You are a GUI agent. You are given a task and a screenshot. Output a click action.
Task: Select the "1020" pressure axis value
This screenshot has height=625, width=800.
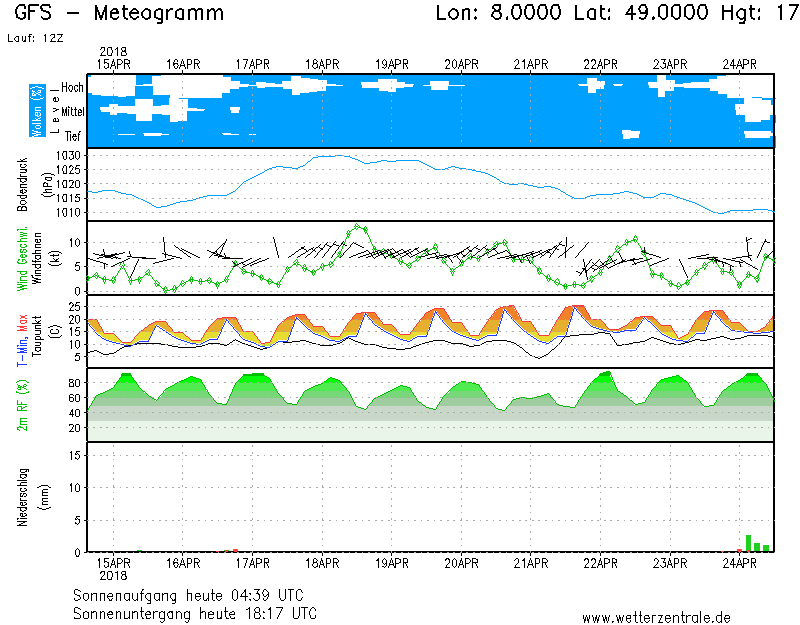(68, 184)
